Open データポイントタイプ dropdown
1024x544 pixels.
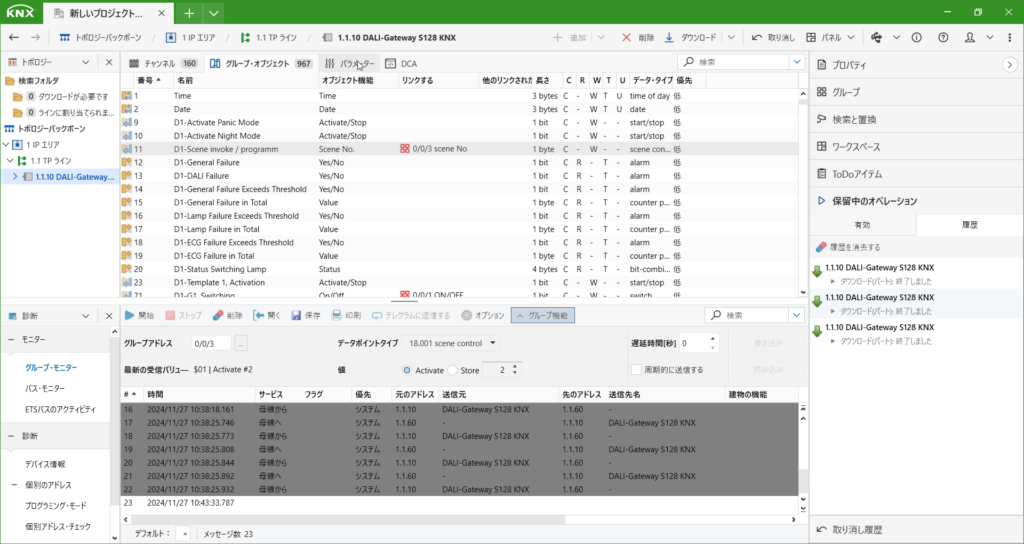tap(451, 343)
